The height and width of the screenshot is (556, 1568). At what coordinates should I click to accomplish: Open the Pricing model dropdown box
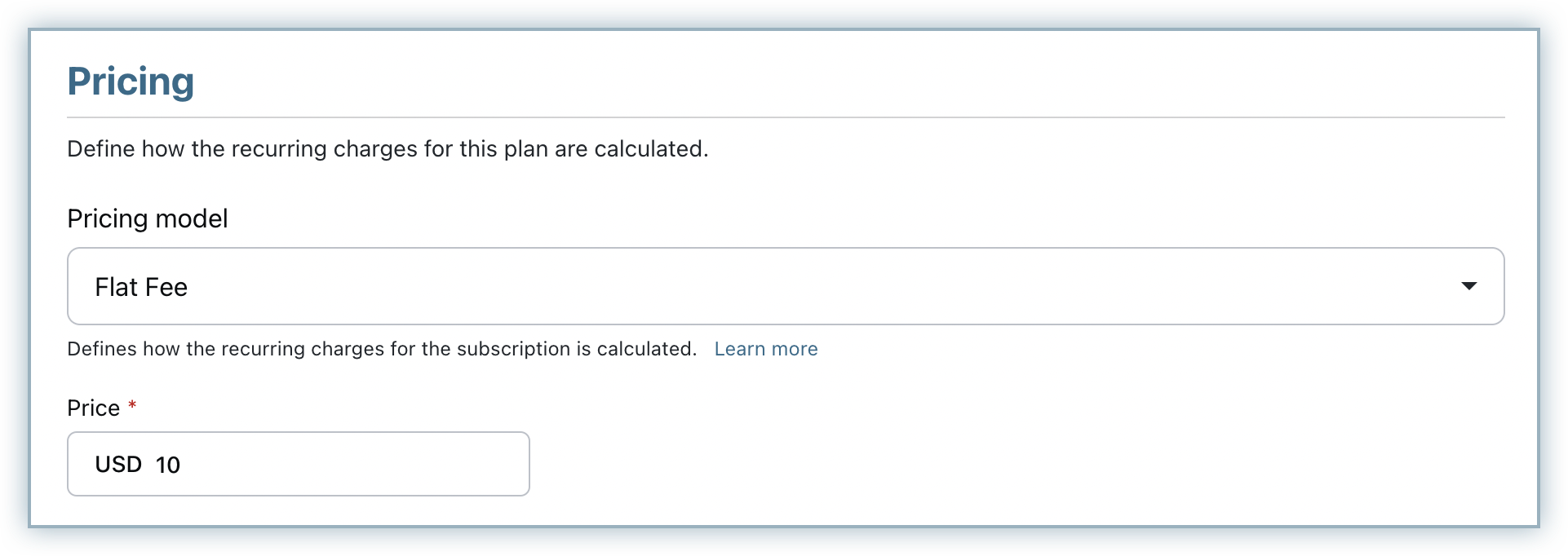click(785, 286)
